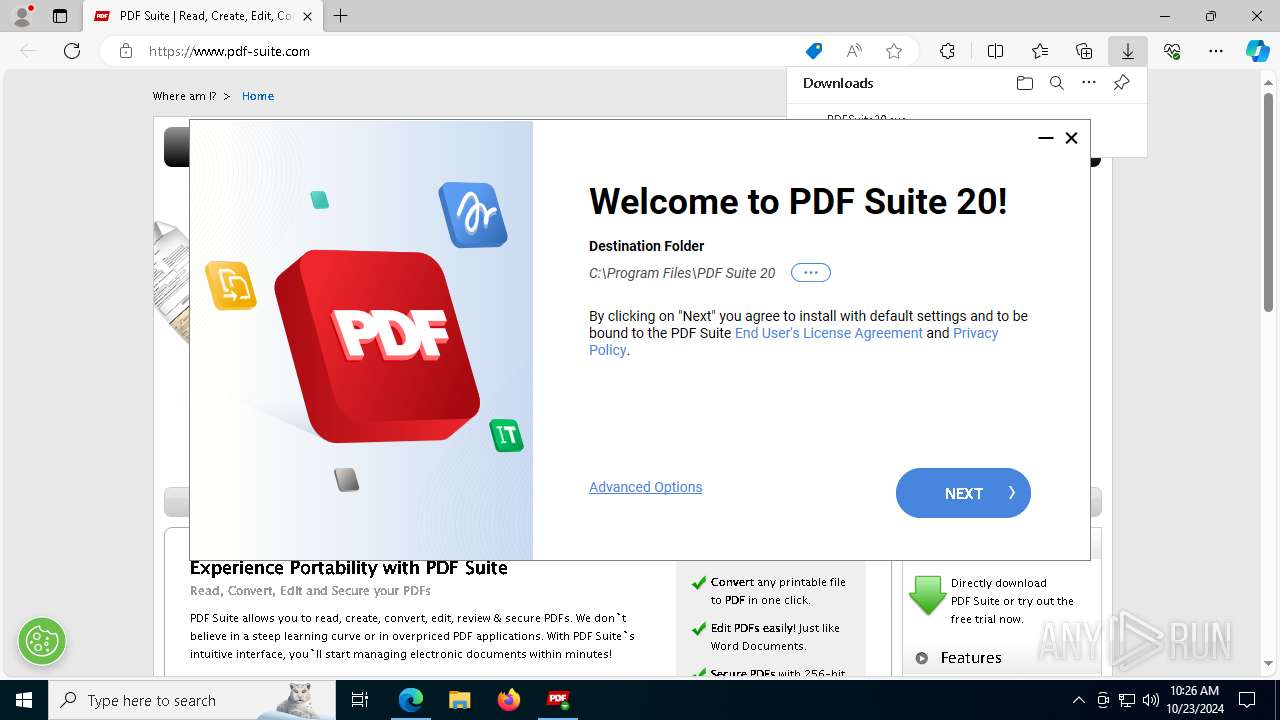1280x720 pixels.
Task: Click Features item on webpage
Action: click(971, 658)
